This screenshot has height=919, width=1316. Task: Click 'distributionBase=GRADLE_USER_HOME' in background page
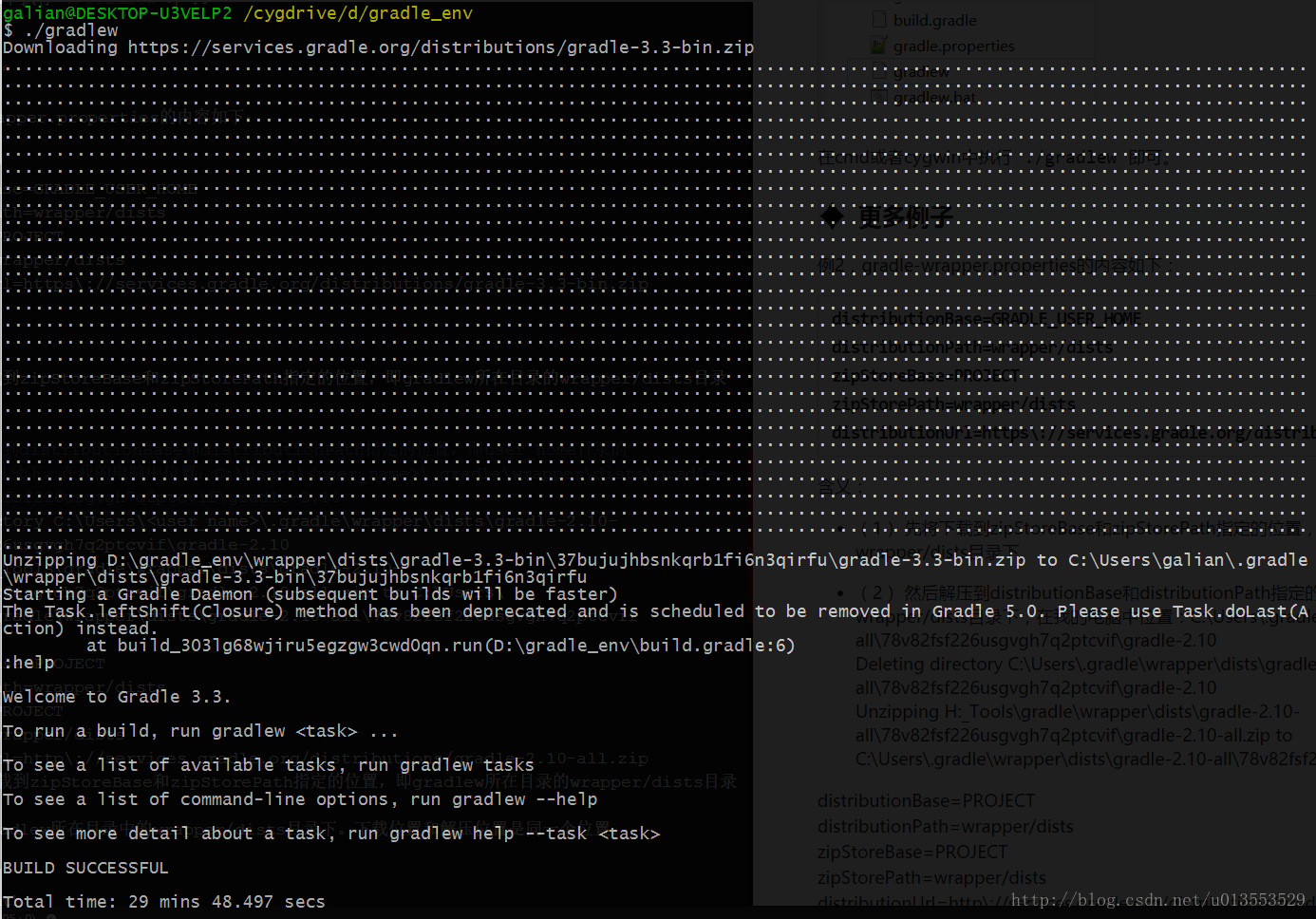pos(987,319)
